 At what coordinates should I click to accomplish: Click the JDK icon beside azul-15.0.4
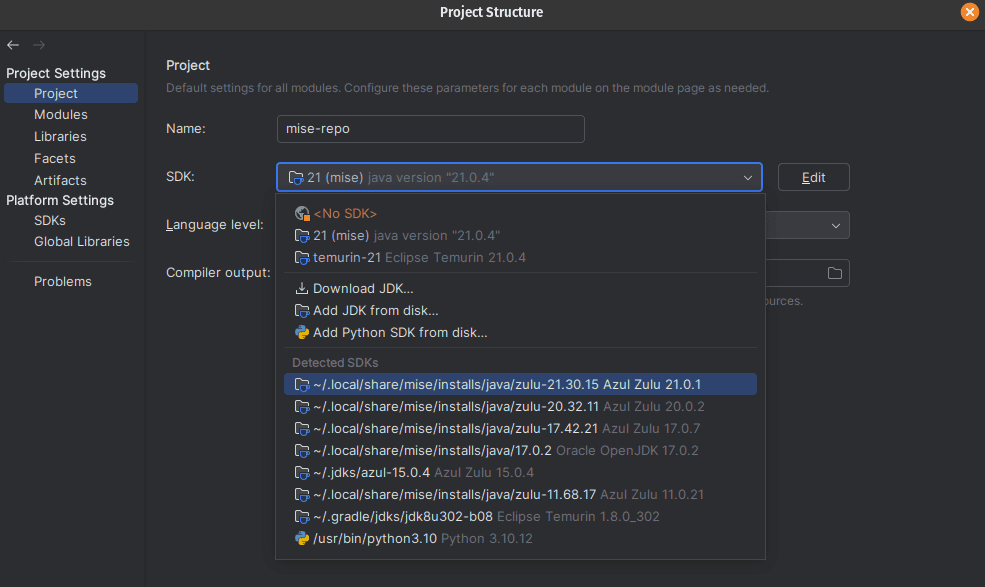(302, 472)
